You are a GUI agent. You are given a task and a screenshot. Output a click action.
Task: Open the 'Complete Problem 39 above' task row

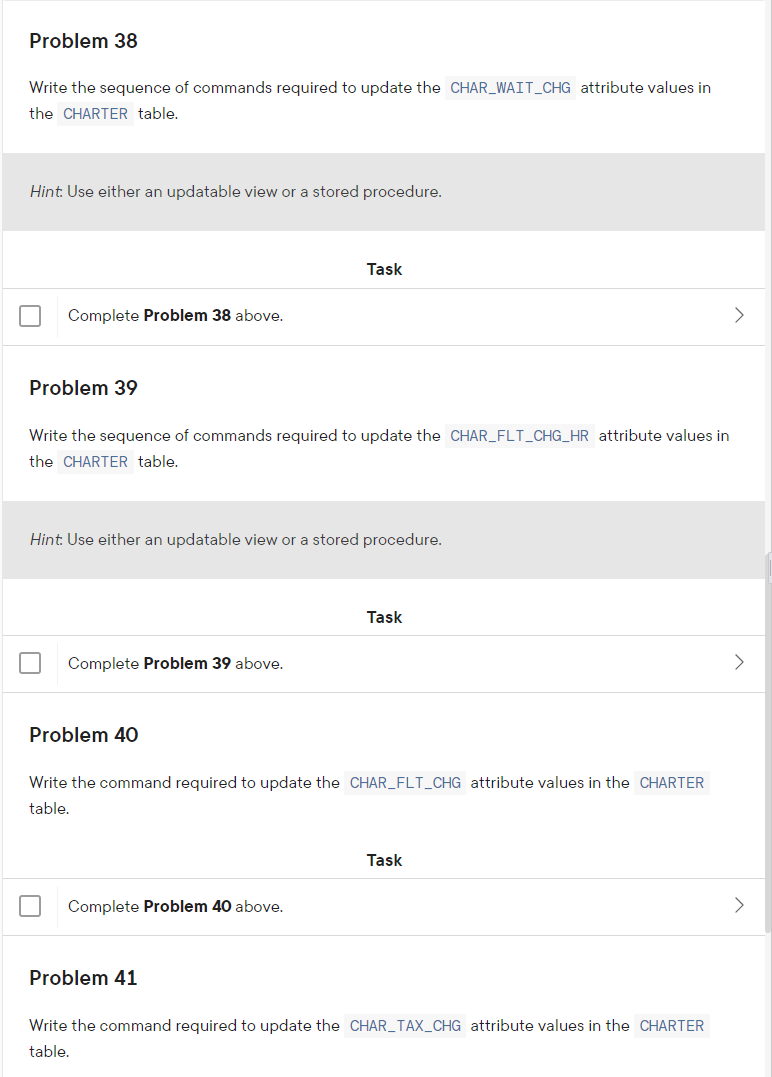pyautogui.click(x=383, y=664)
